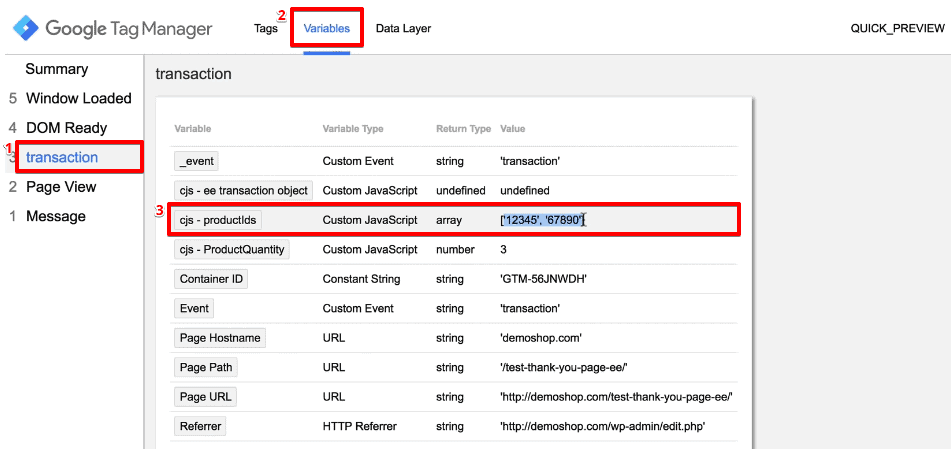Select the Window Loaded event
The width and height of the screenshot is (951, 449).
tap(78, 98)
